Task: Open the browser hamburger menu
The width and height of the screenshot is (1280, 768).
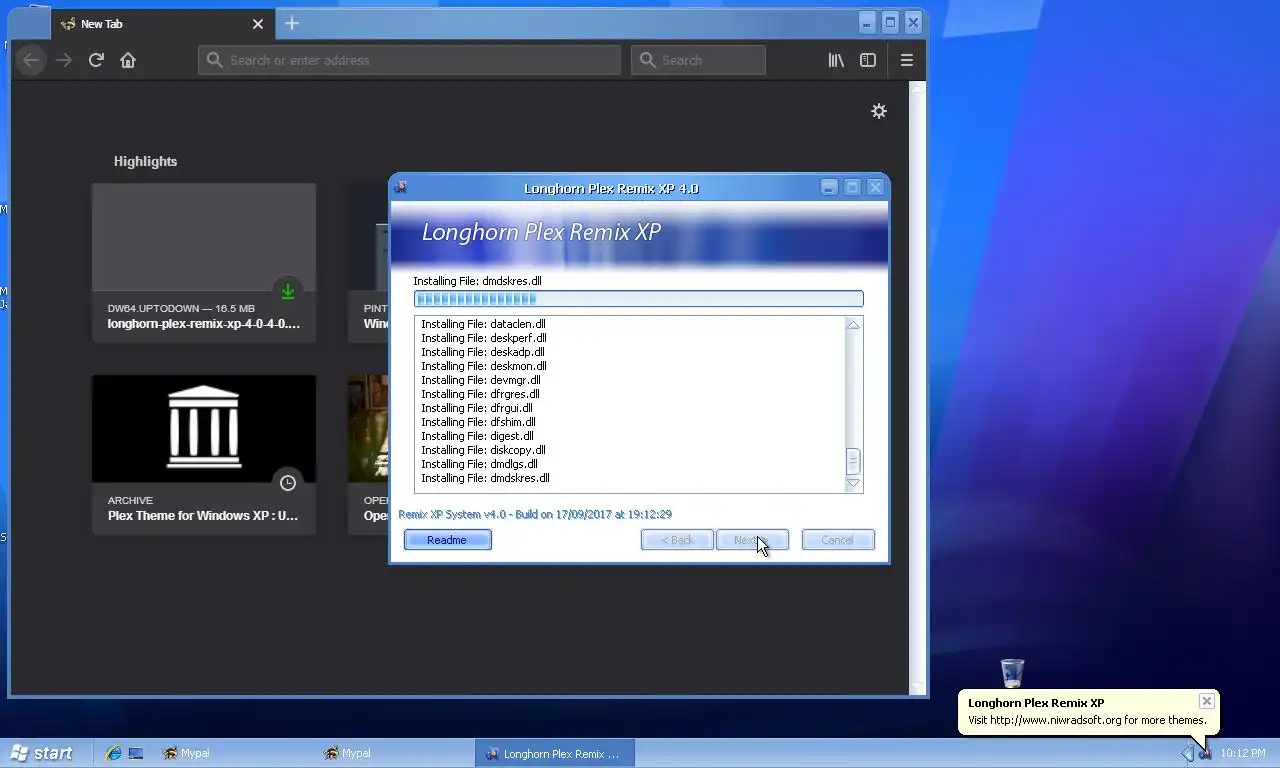Action: [x=907, y=60]
